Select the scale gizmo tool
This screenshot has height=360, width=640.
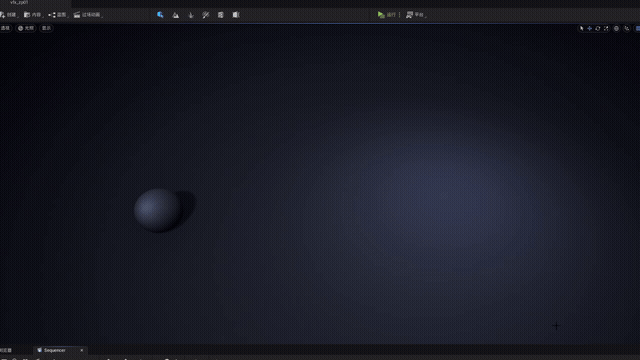[606, 28]
